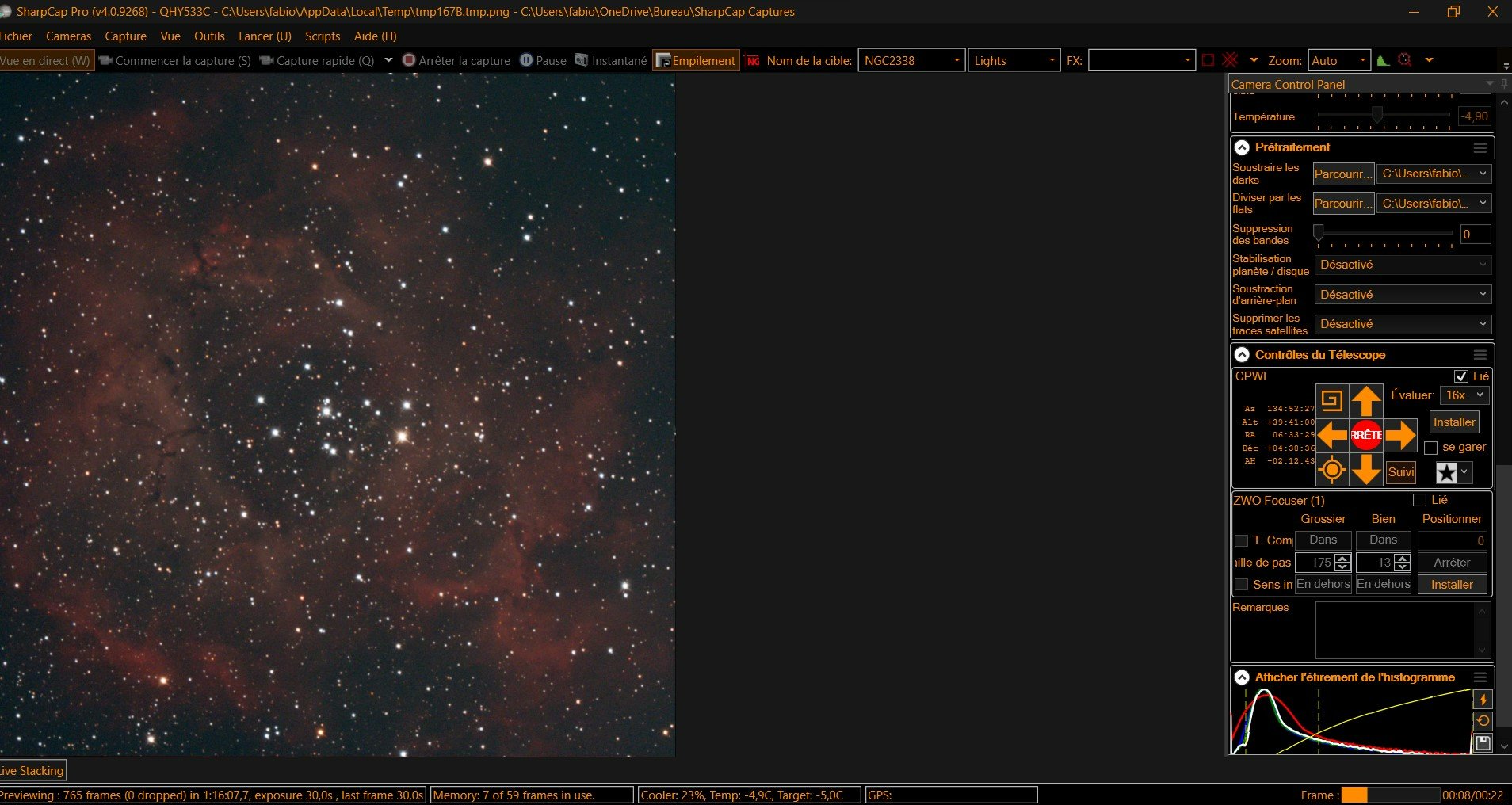Image resolution: width=1512 pixels, height=805 pixels.
Task: Click the save histogram stretch icon
Action: click(x=1483, y=743)
